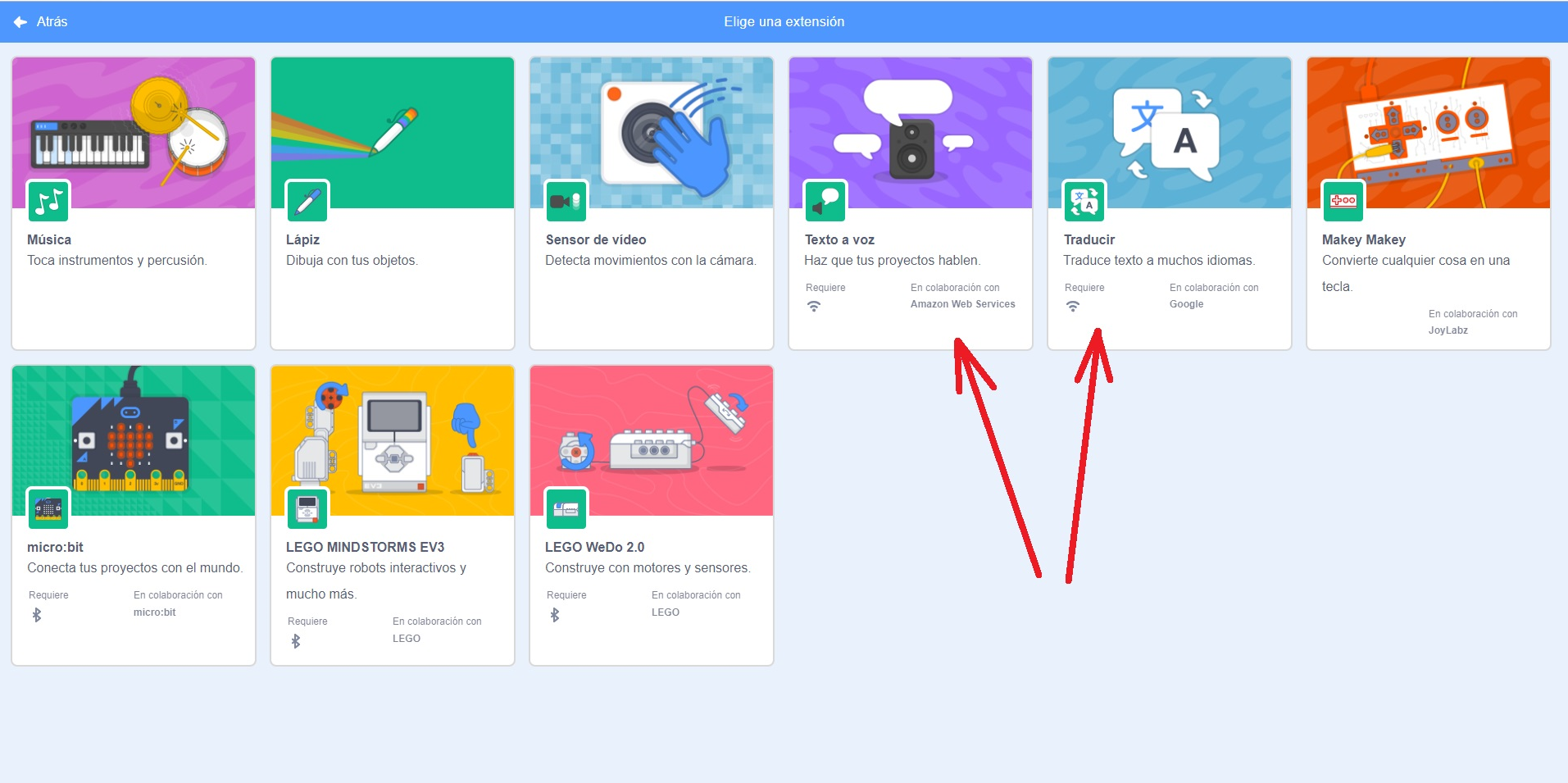This screenshot has width=1568, height=783.
Task: Pick the LEGO MINDSTORMS EV3 brick icon
Action: point(307,509)
